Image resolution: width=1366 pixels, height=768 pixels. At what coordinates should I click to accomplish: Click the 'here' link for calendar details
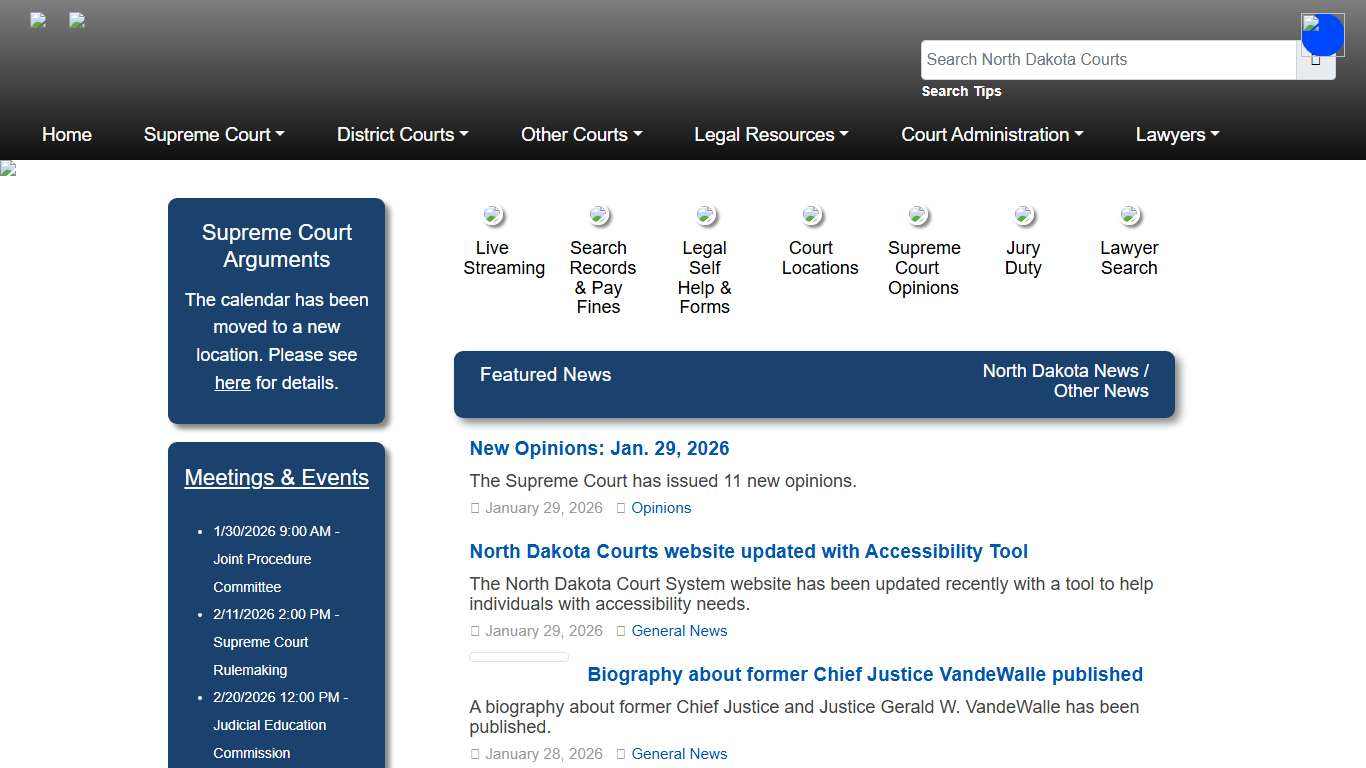click(x=232, y=382)
